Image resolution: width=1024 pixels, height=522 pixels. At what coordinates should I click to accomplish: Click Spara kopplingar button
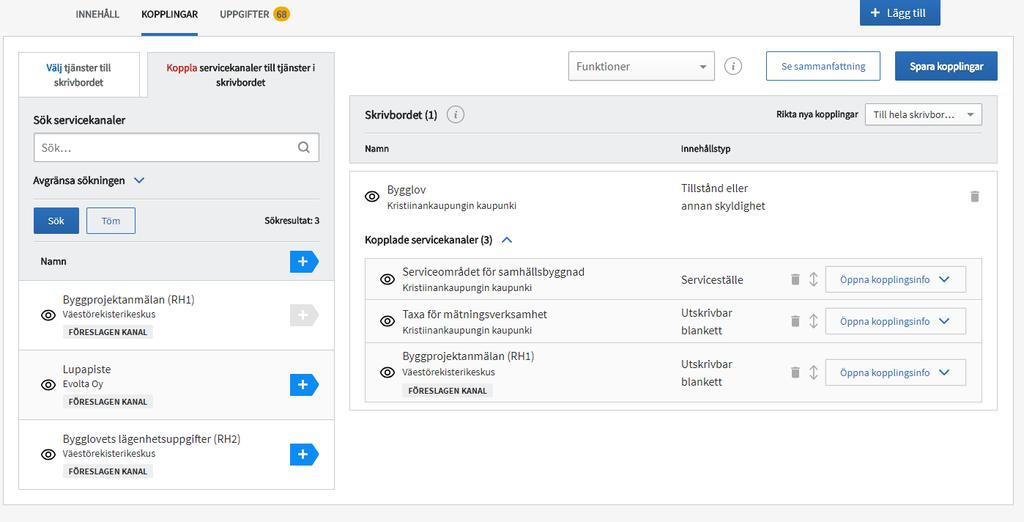[946, 66]
